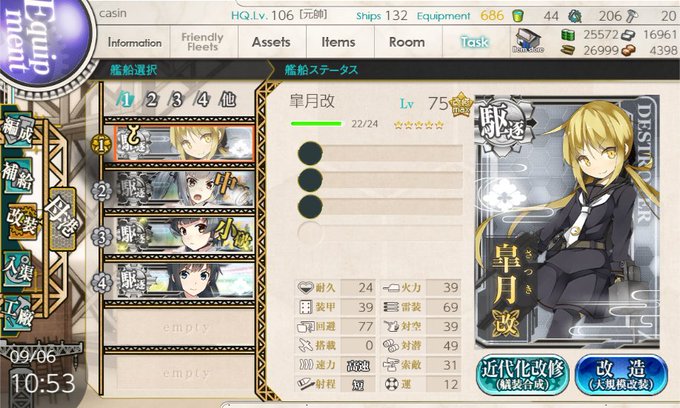Switch to fleet number 2 tab
This screenshot has height=408, width=680.
tap(151, 100)
